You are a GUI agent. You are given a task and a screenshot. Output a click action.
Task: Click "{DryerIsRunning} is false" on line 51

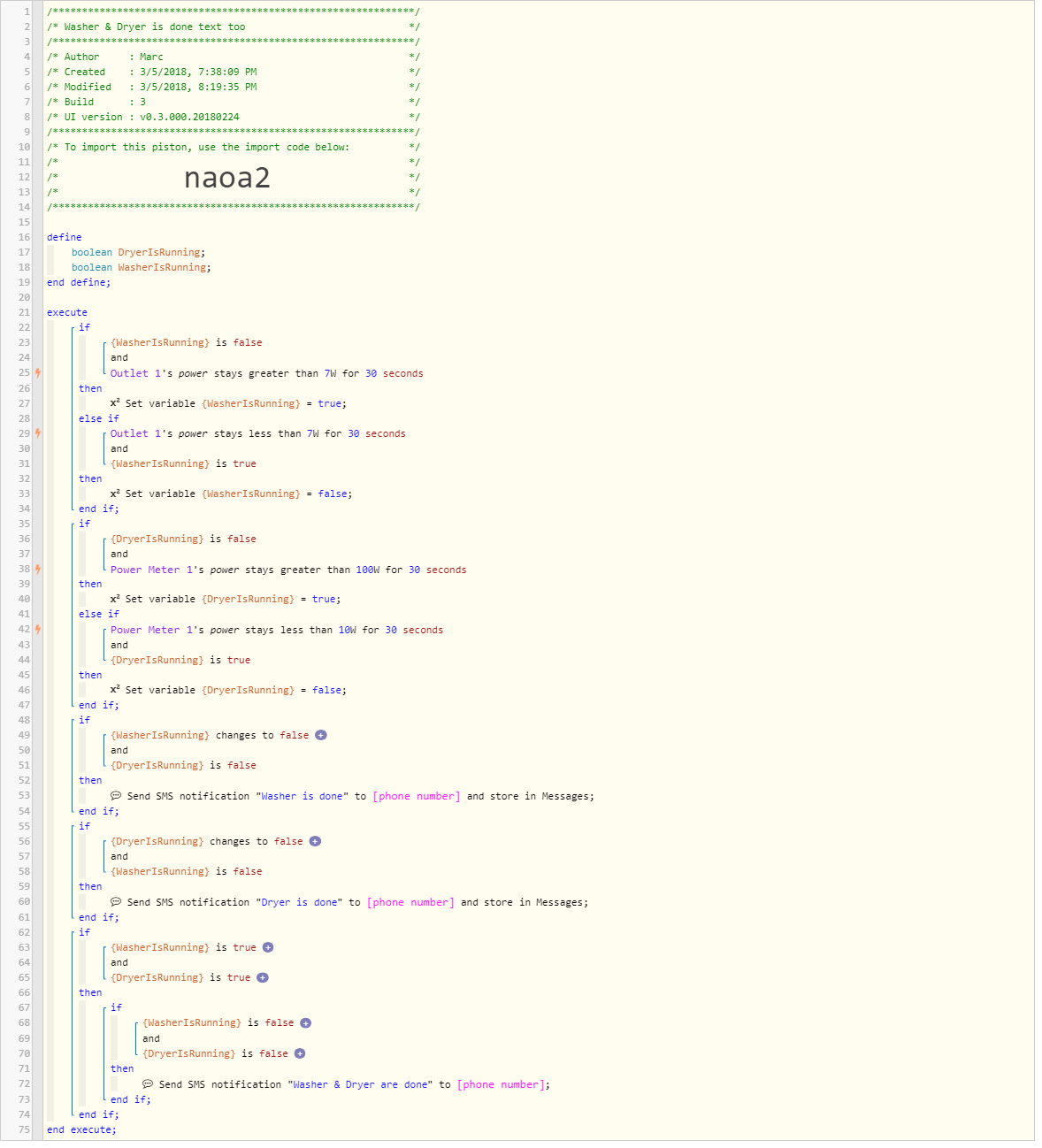(x=183, y=765)
